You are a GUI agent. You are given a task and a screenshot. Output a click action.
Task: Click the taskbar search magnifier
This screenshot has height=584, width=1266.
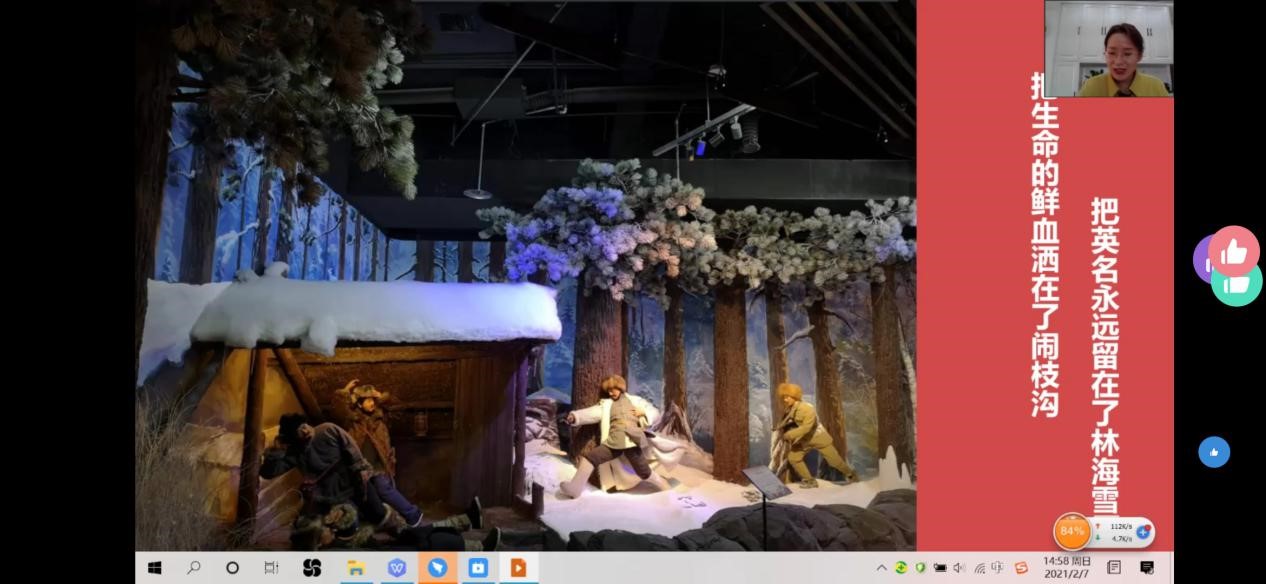coord(193,568)
